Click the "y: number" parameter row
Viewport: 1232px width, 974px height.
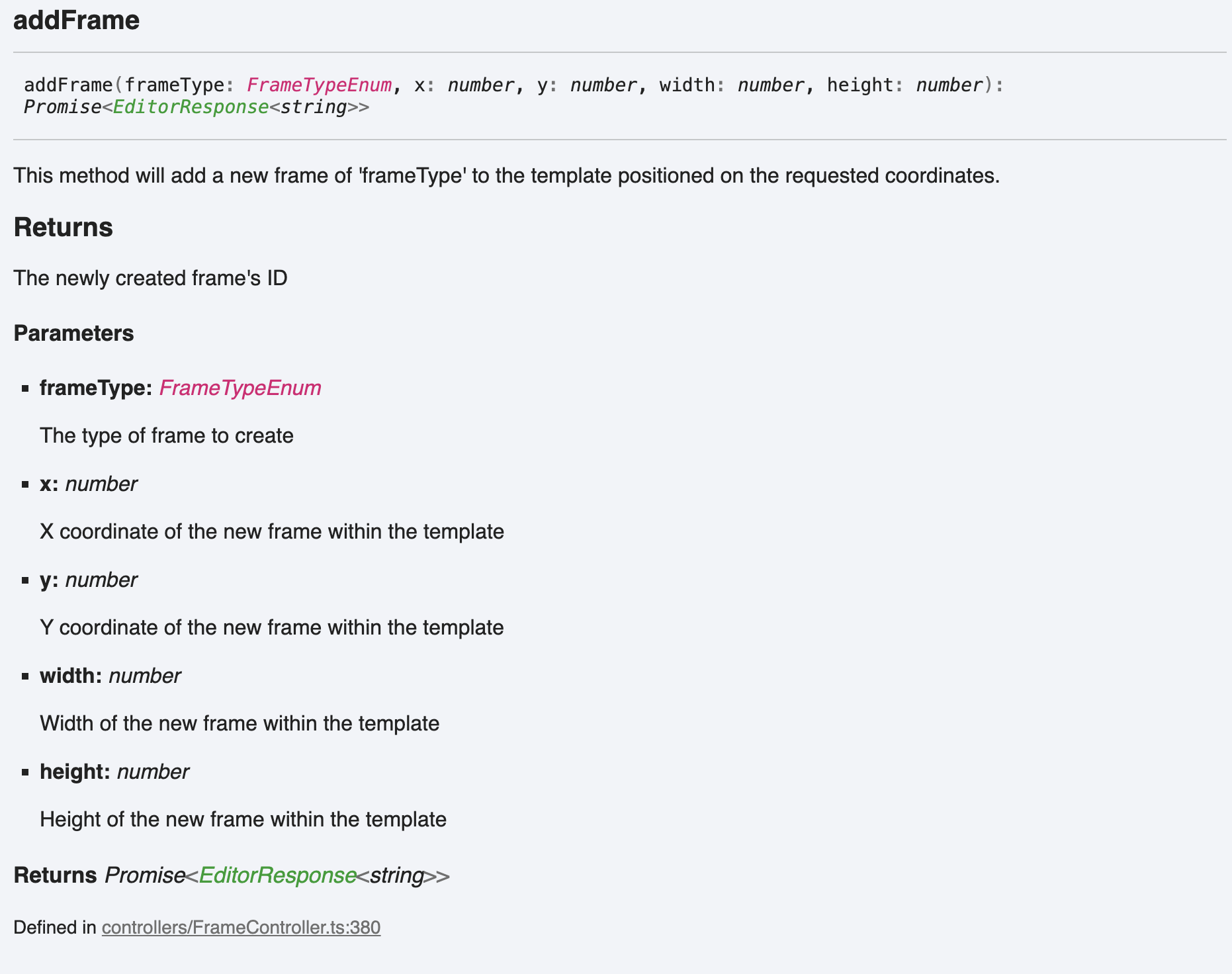point(89,580)
